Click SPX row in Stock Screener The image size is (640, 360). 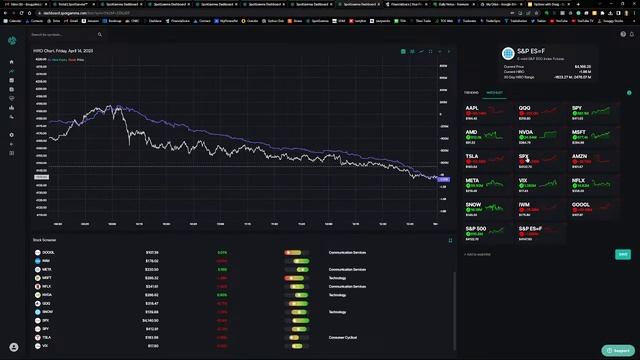point(242,320)
